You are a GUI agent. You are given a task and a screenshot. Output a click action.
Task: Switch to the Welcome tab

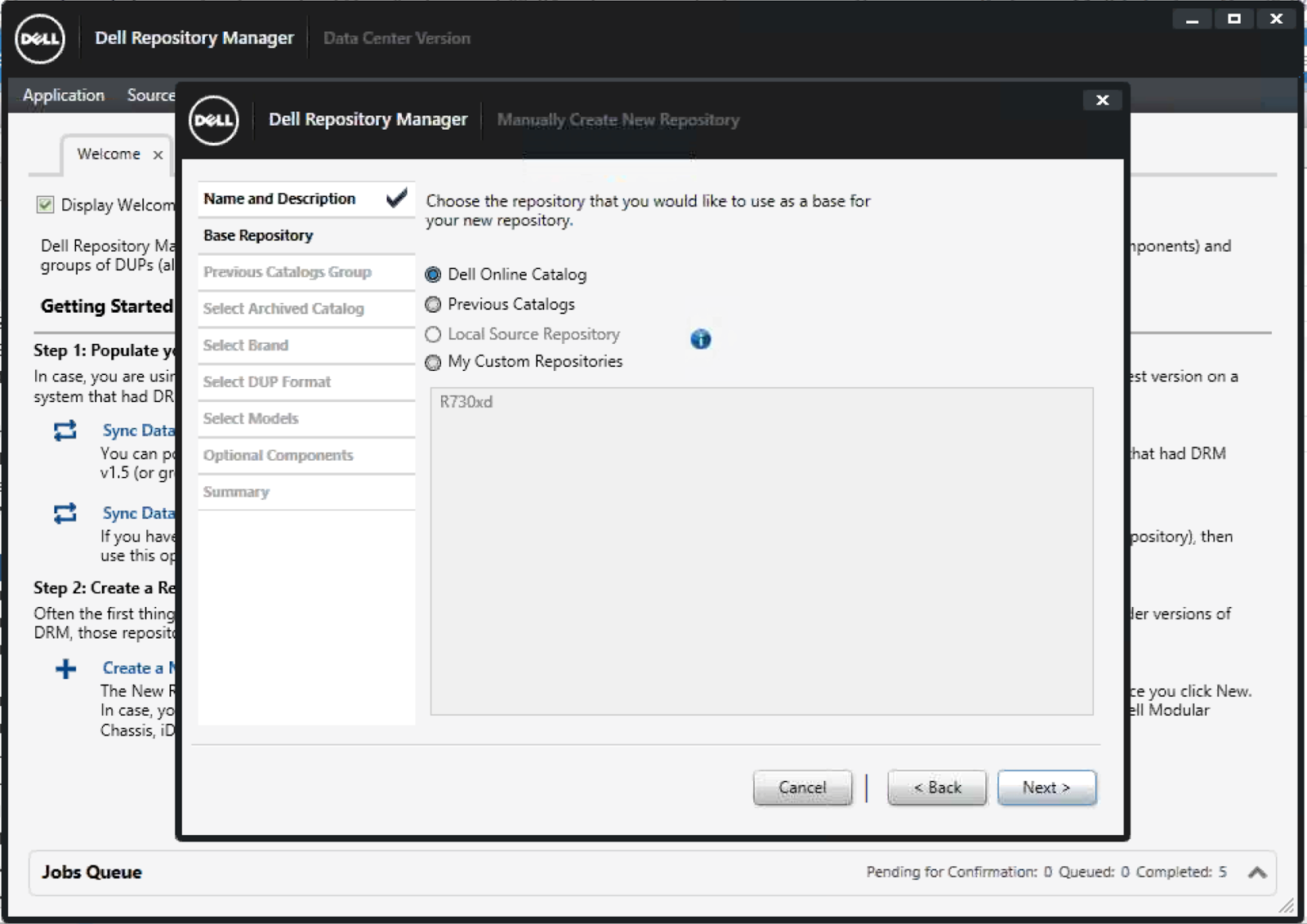(x=107, y=154)
